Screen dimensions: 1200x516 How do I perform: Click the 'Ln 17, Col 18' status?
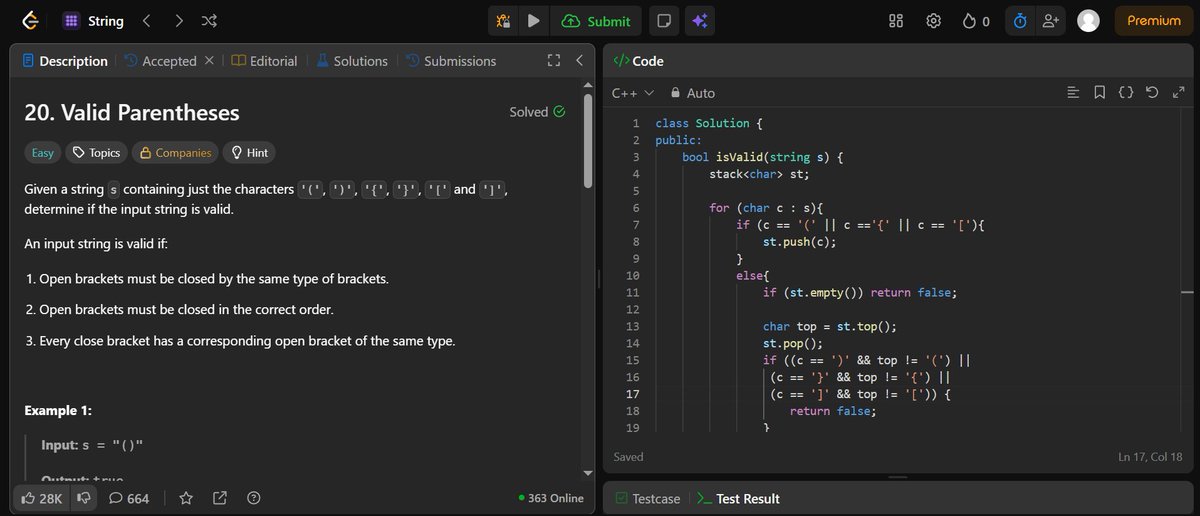point(1152,457)
